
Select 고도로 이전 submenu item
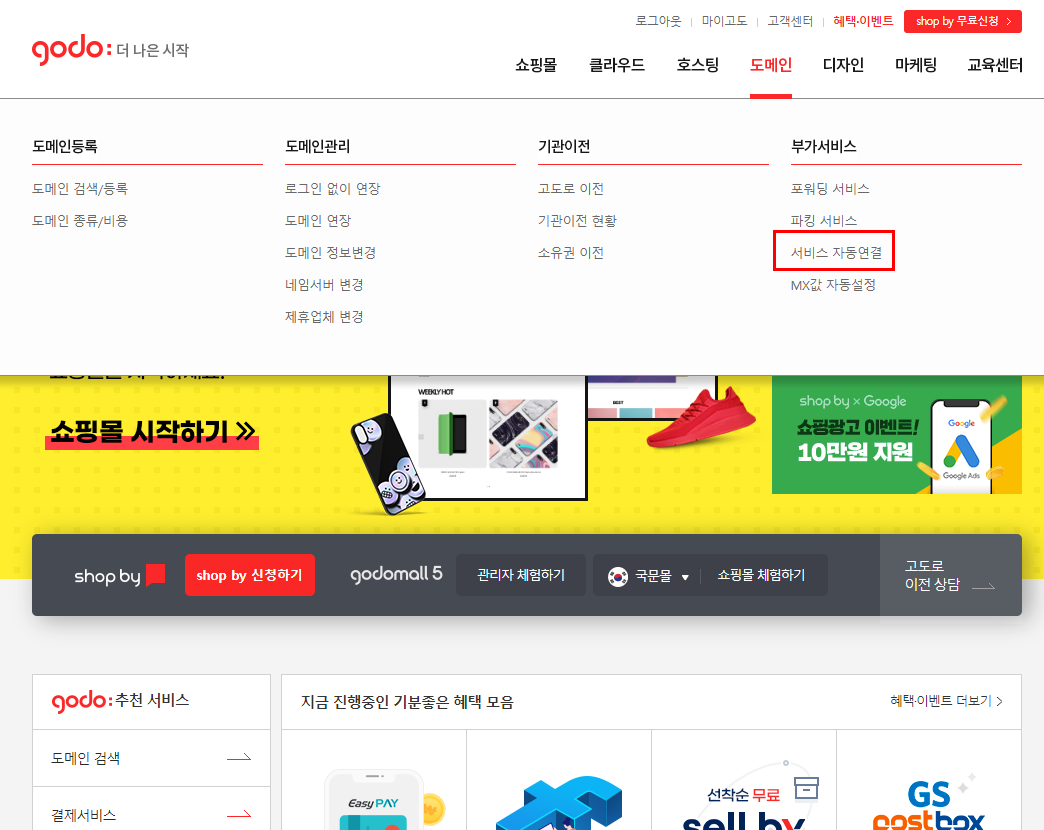coord(571,189)
